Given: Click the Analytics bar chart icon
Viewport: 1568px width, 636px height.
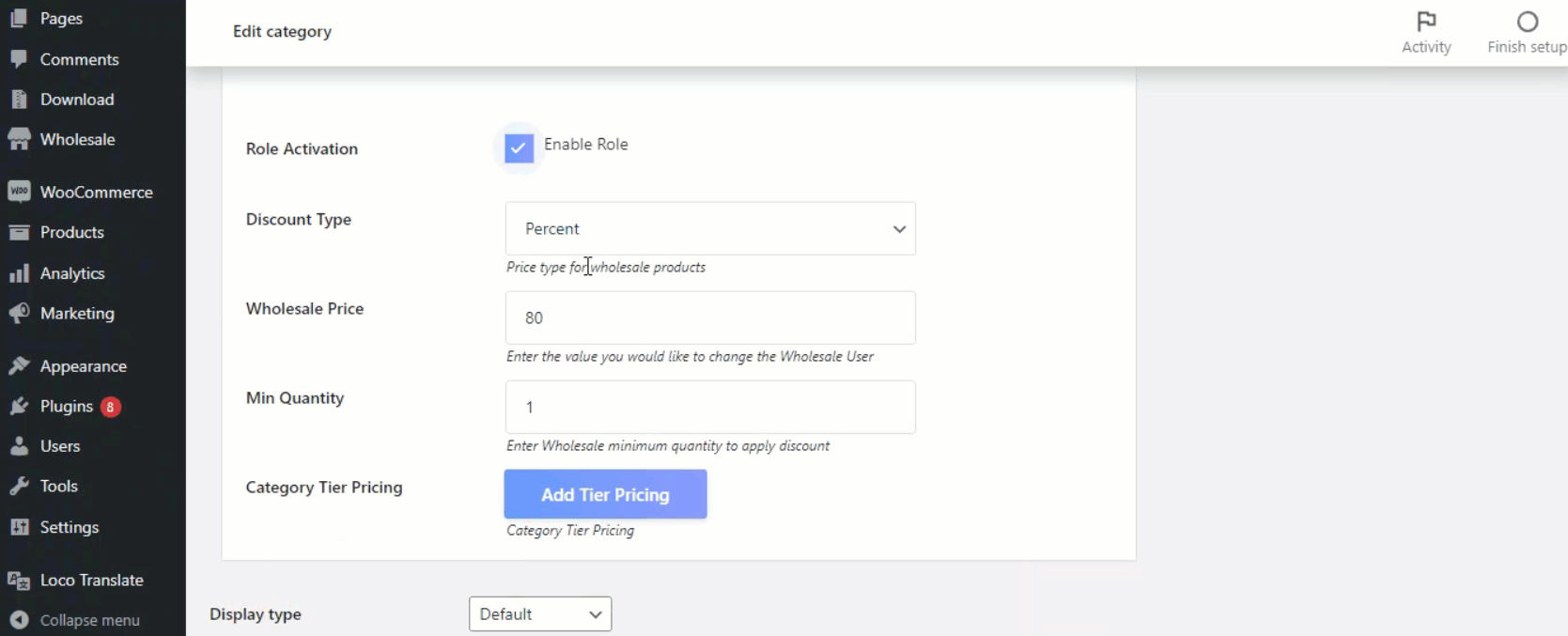Looking at the screenshot, I should click(19, 272).
